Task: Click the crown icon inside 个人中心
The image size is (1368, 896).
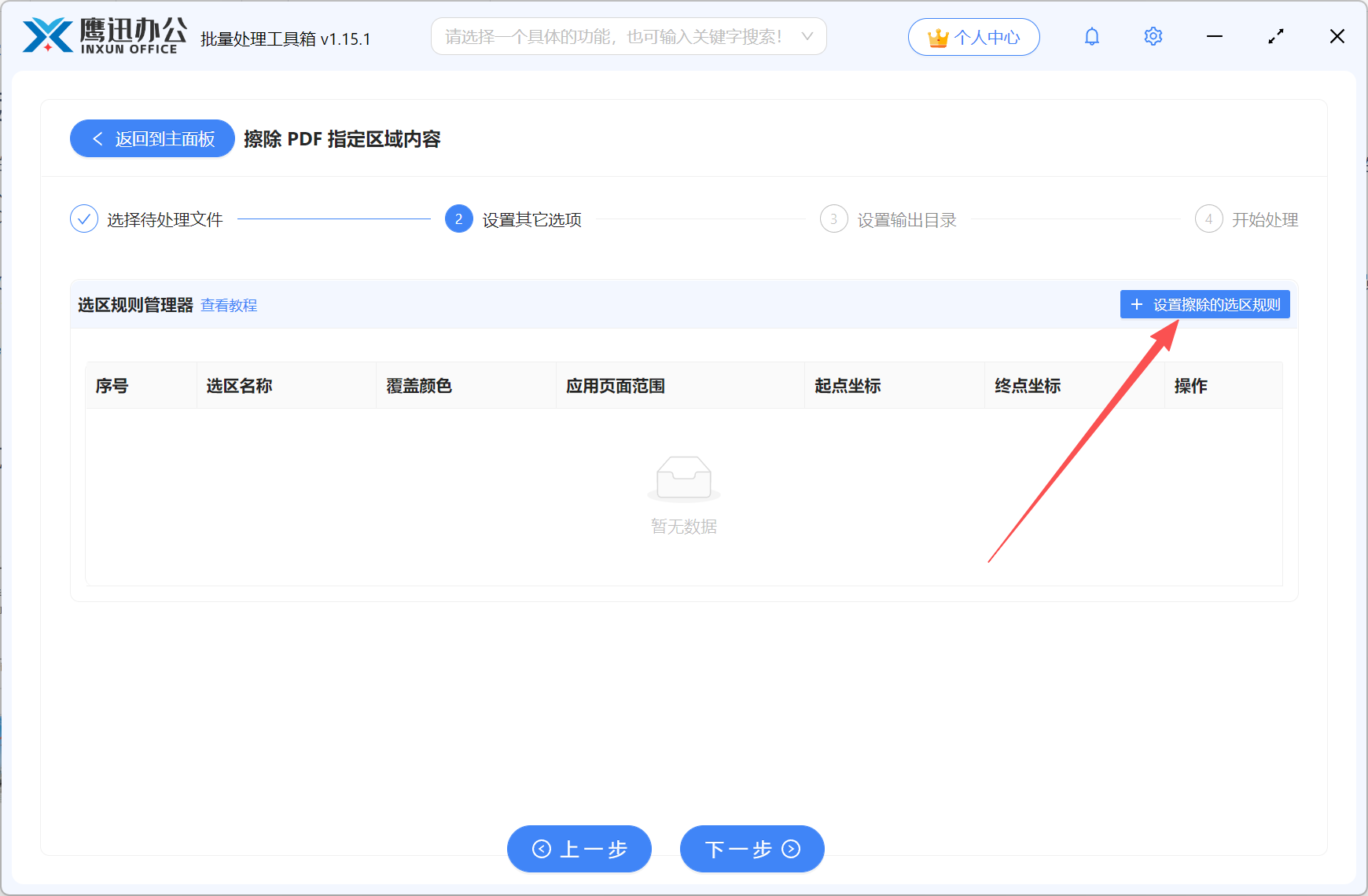Action: click(x=937, y=36)
